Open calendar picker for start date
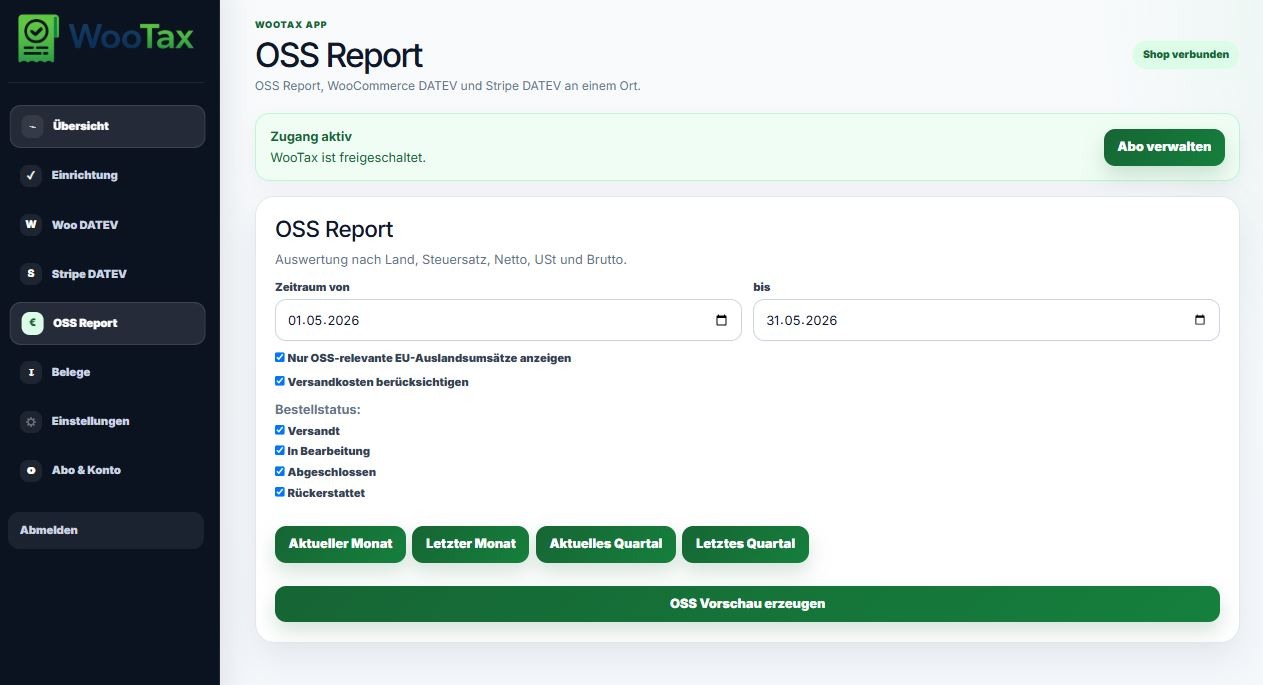Screen dimensions: 1263x685 (722, 321)
